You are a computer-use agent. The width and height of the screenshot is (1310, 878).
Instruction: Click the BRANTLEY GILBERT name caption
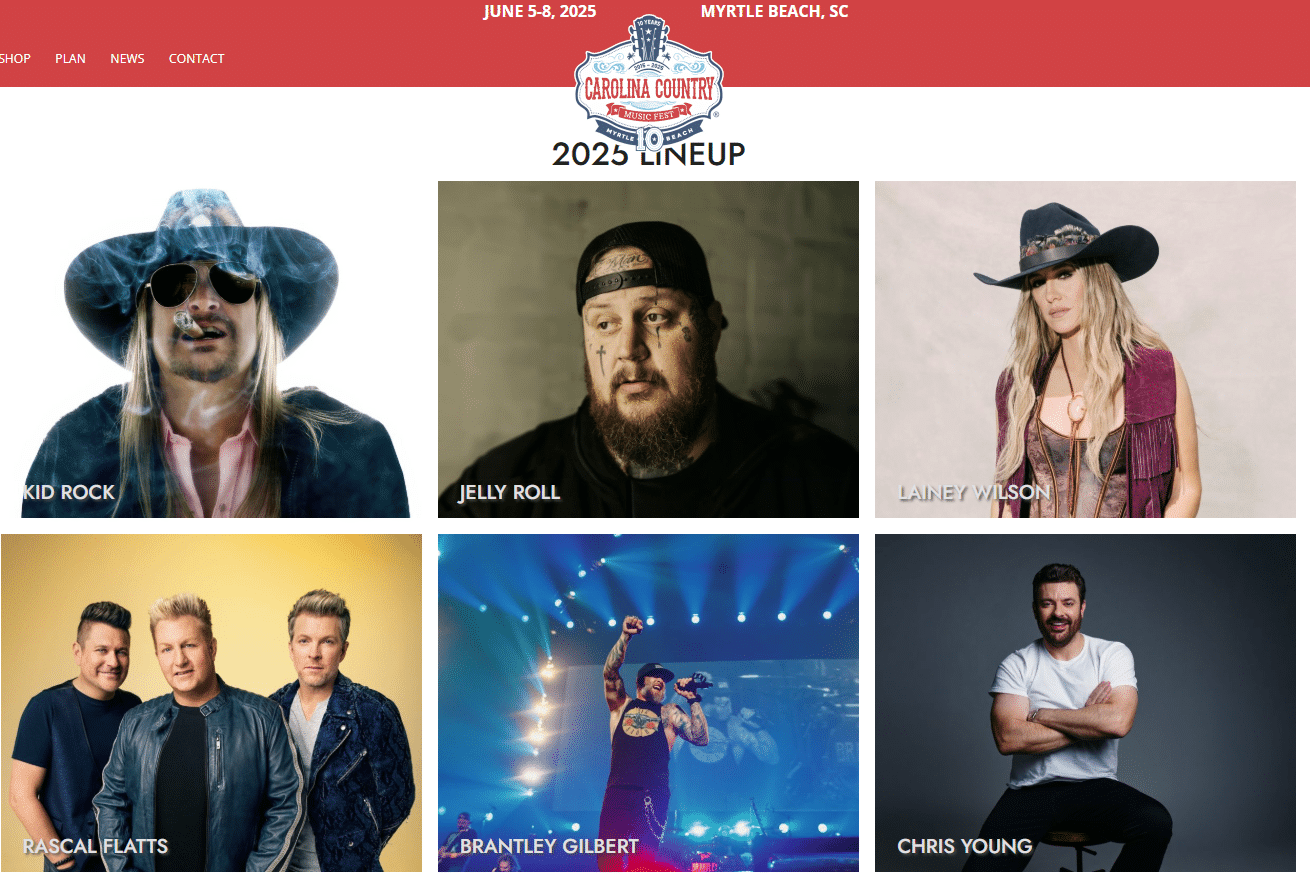[x=549, y=846]
